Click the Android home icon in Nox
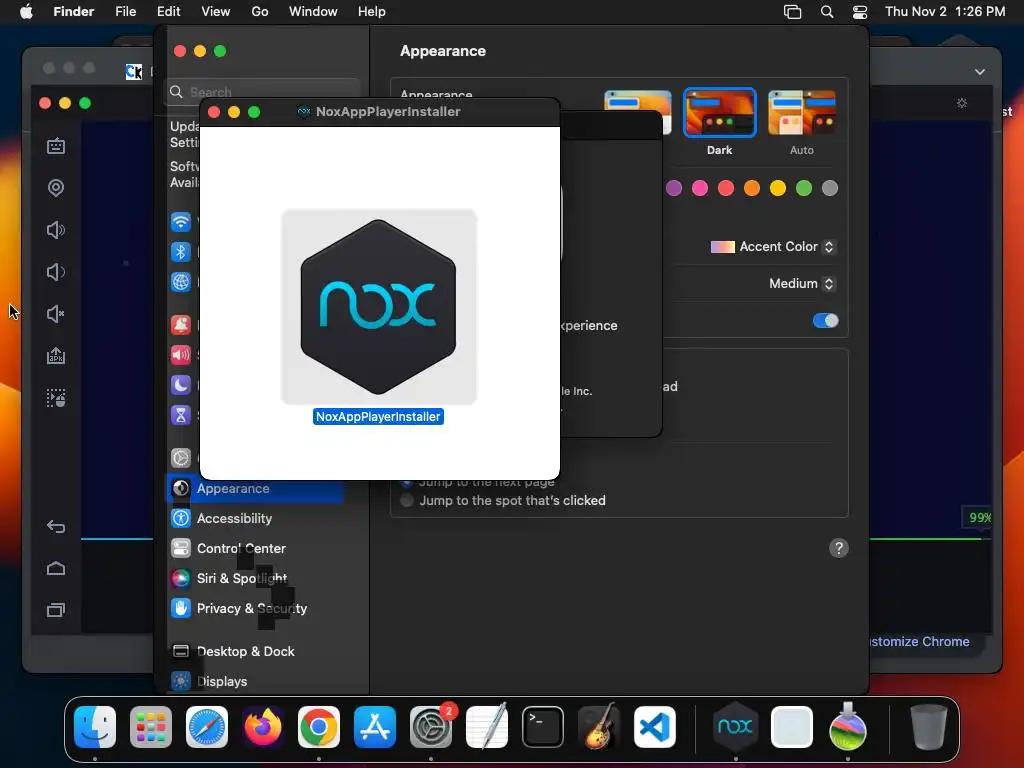 pos(56,568)
